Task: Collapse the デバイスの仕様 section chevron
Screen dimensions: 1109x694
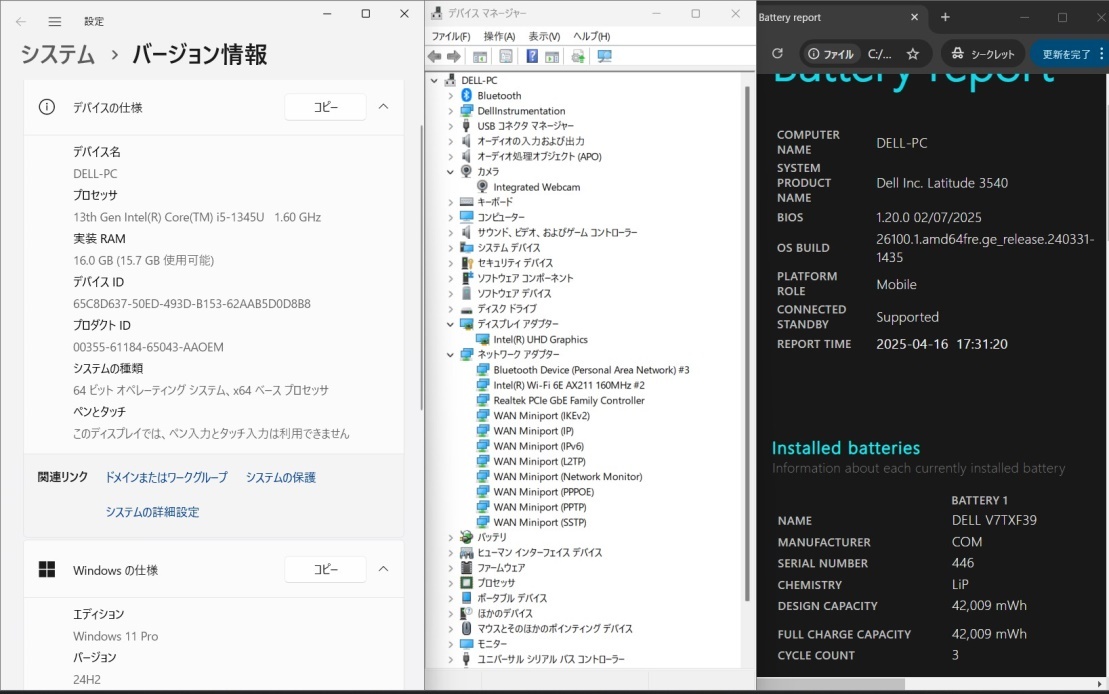Action: (383, 107)
